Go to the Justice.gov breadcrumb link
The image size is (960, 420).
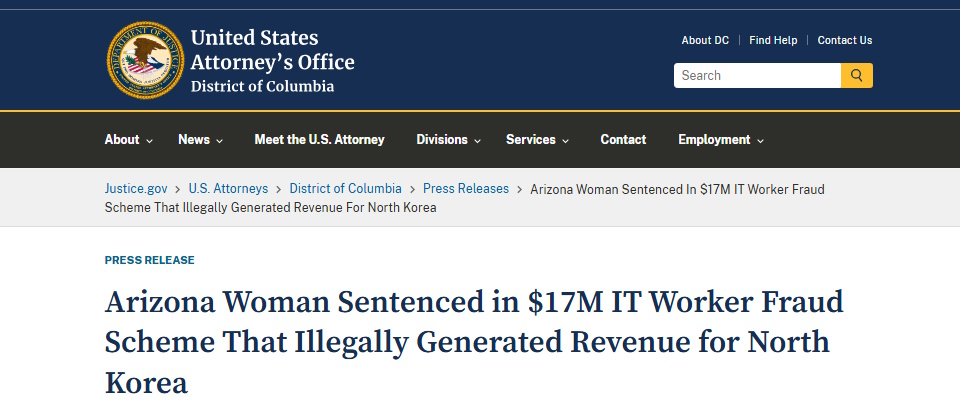(x=136, y=189)
